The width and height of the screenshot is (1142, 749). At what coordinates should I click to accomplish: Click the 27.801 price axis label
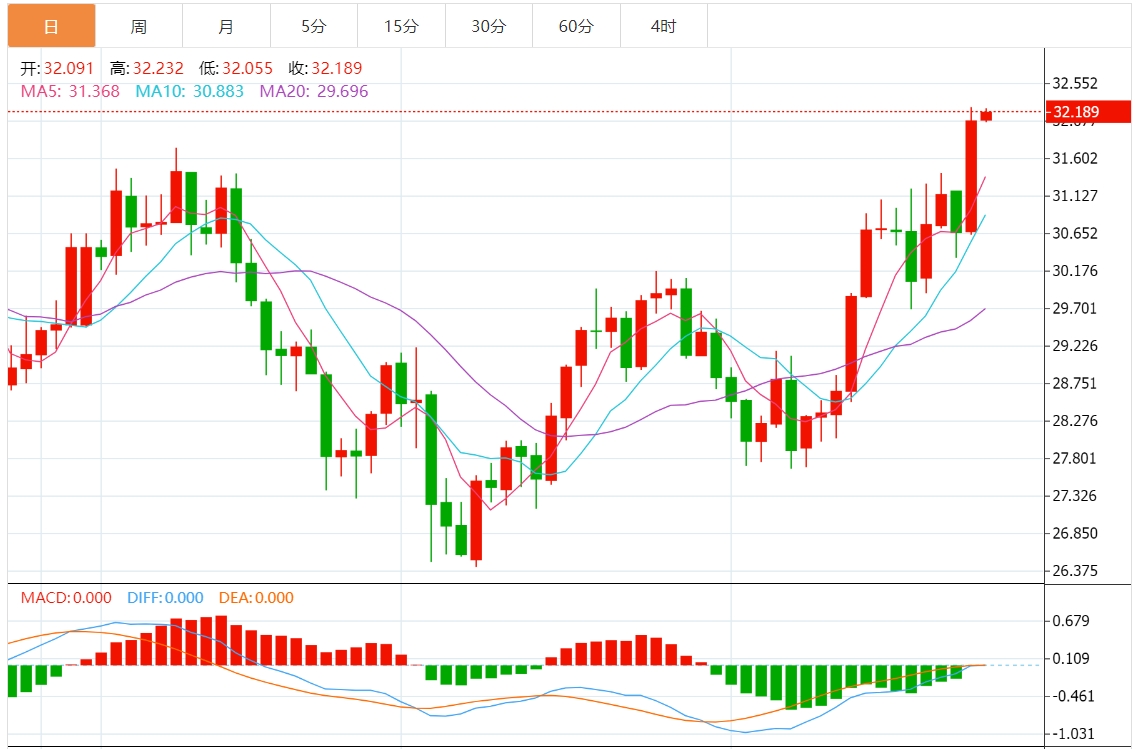click(1075, 458)
